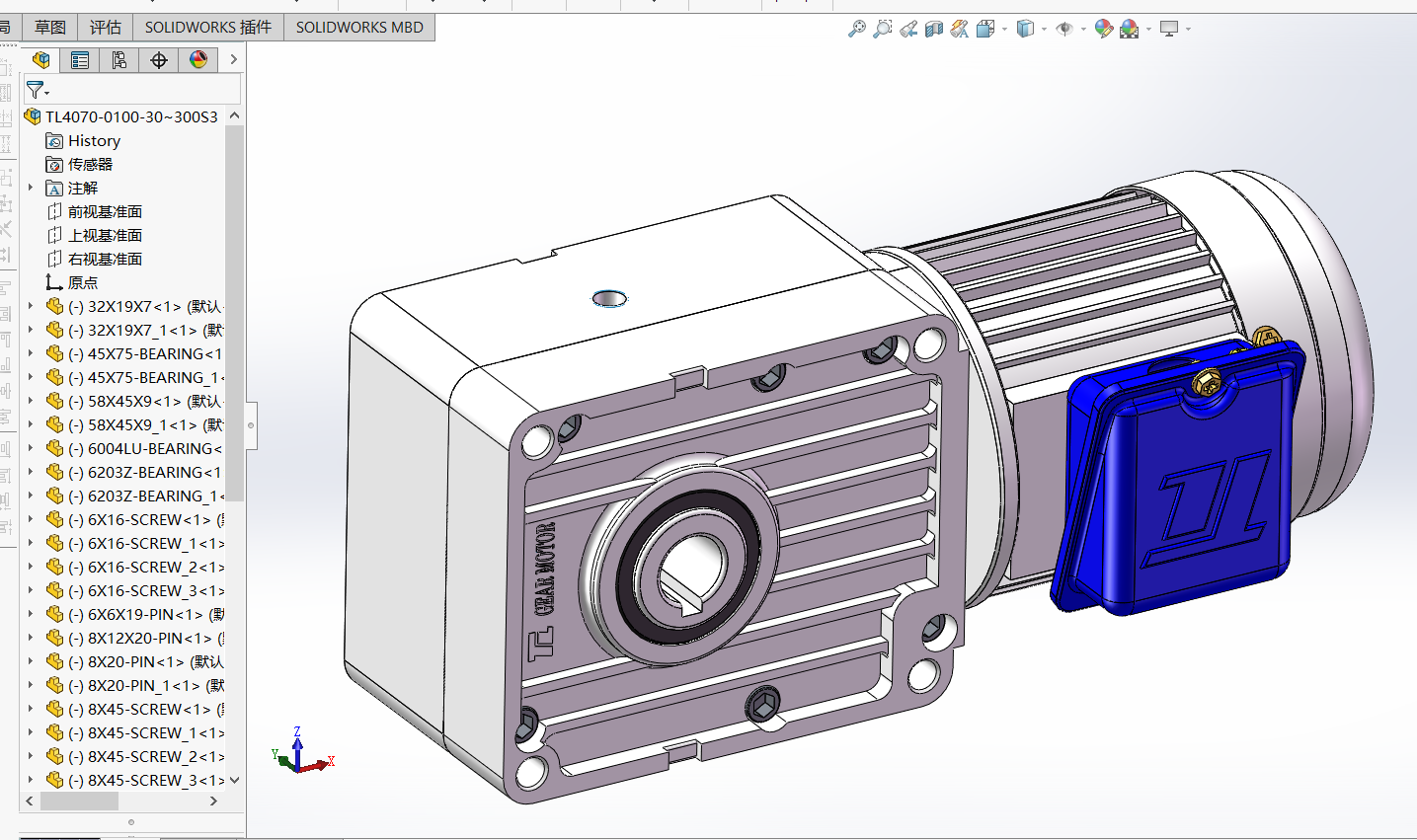Click the 8X20-PIN<1> part icon
Screen dimensions: 1417x840
[x=55, y=661]
